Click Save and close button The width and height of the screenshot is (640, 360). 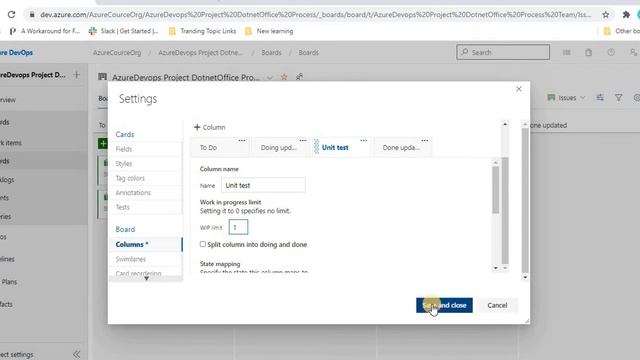click(x=444, y=305)
